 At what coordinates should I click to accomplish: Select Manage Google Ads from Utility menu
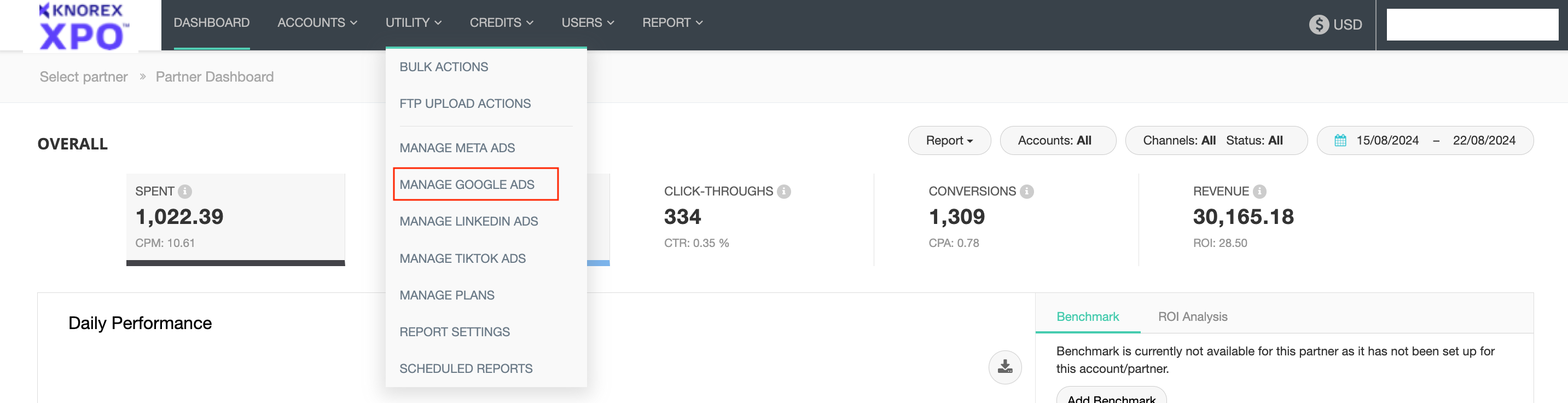point(467,185)
